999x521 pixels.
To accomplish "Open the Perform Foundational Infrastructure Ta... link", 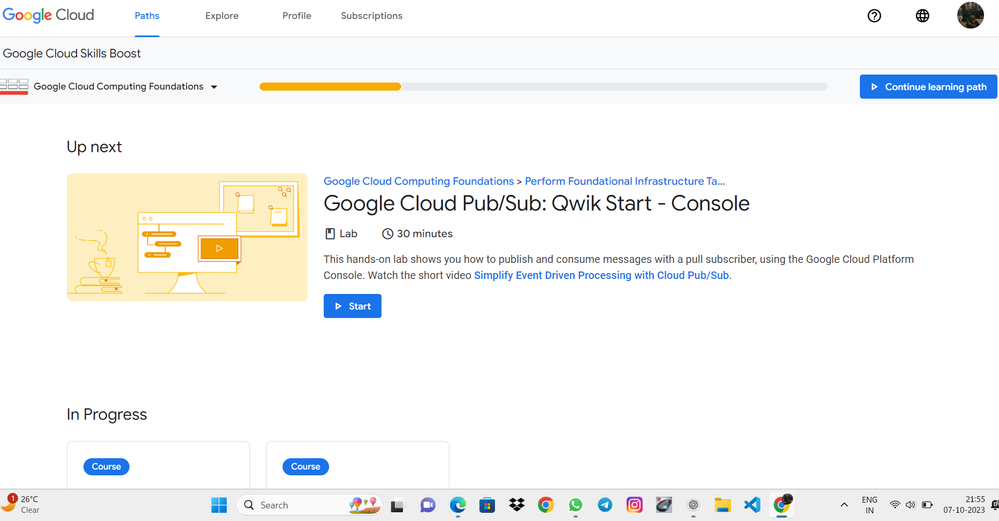I will (x=625, y=182).
